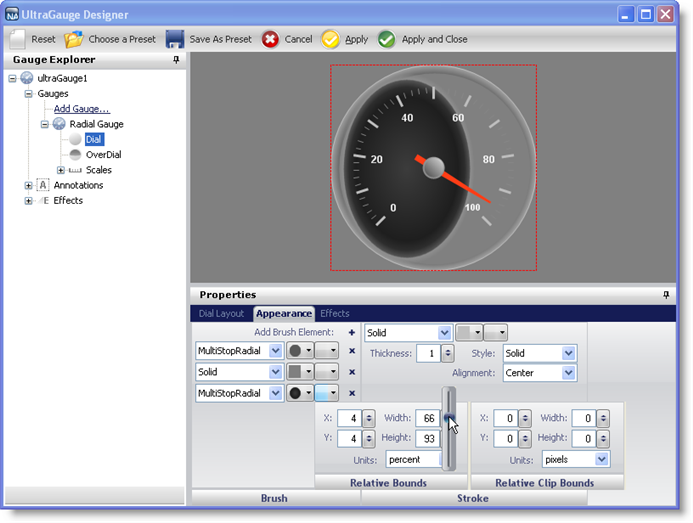Click Save As Preset floppy icon
693x523 pixels.
point(175,39)
